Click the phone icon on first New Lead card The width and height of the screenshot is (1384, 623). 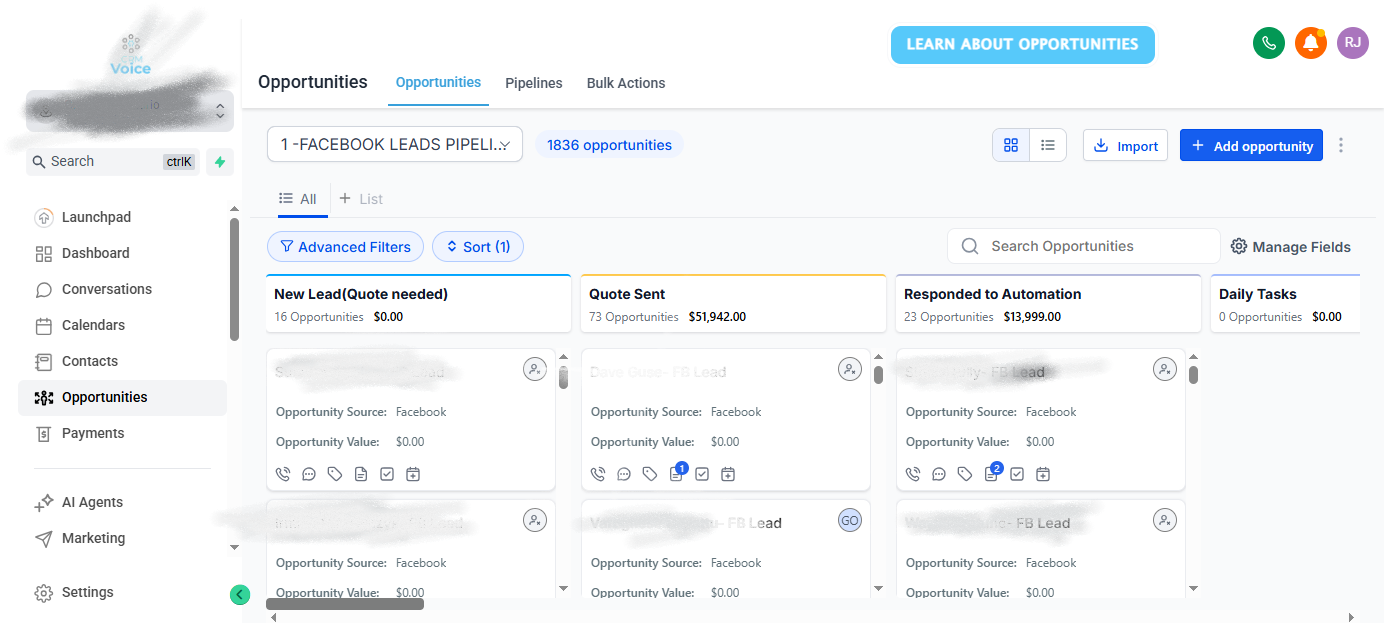point(283,474)
